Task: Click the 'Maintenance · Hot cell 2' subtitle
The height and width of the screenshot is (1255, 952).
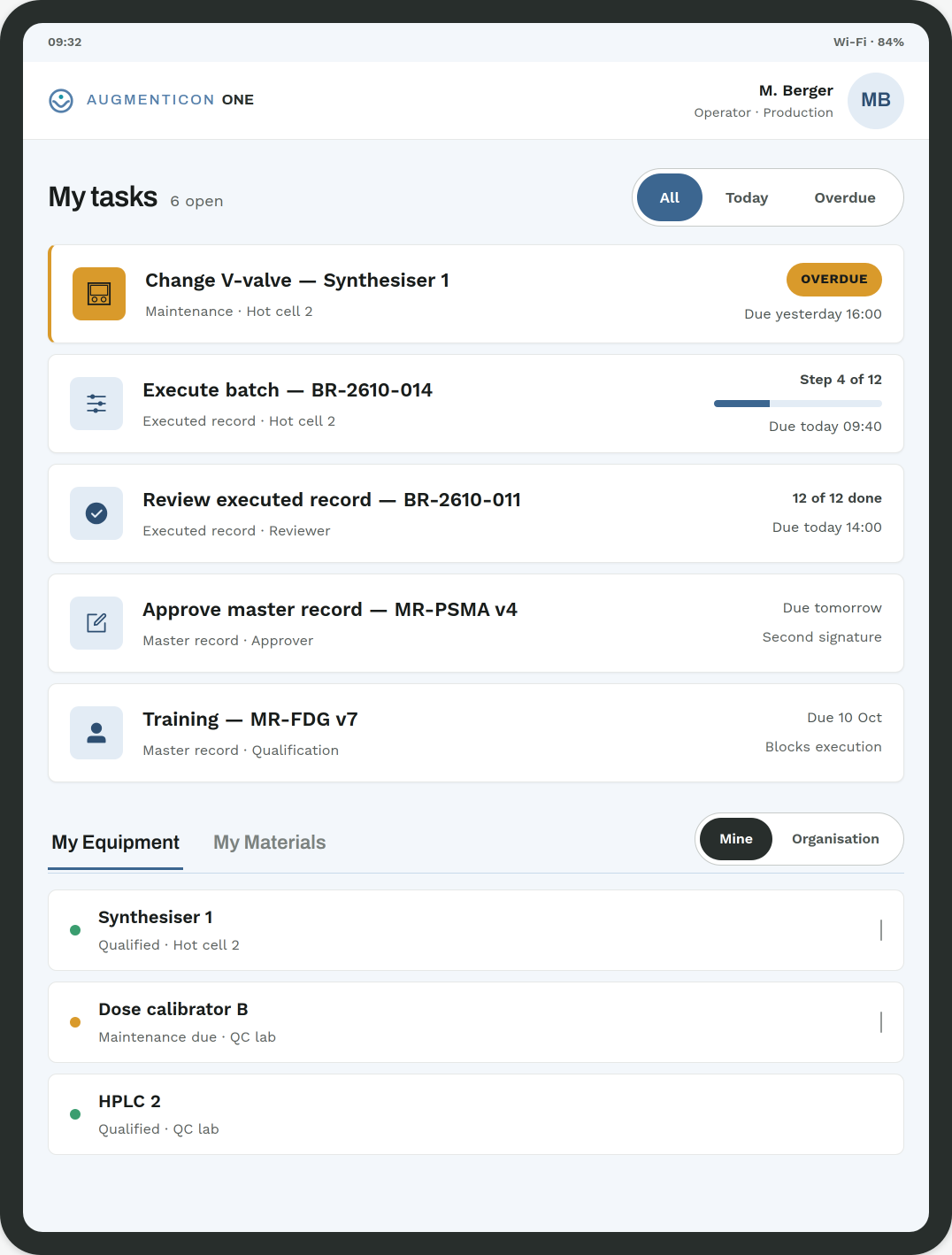Action: pos(229,312)
